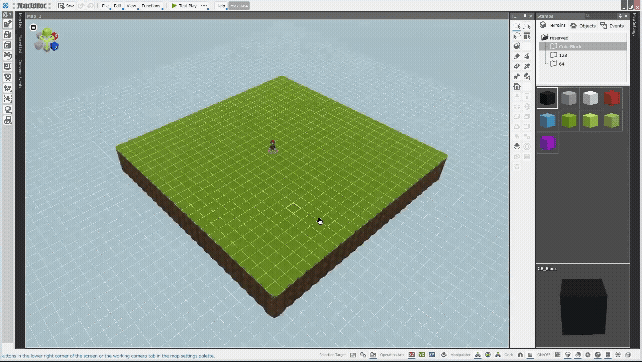Open the Edit menu
The width and height of the screenshot is (642, 362).
click(118, 6)
